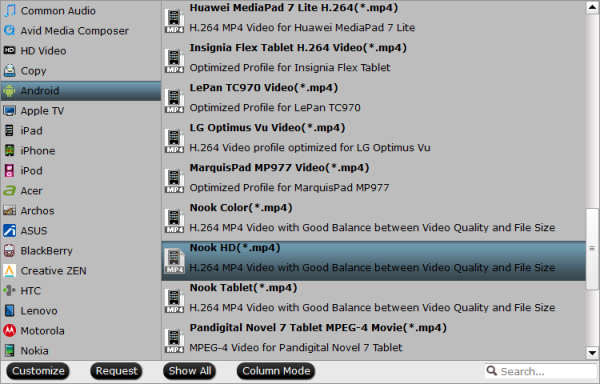Click the search magnifier icon
Screen dimensions: 600x384
(x=491, y=370)
